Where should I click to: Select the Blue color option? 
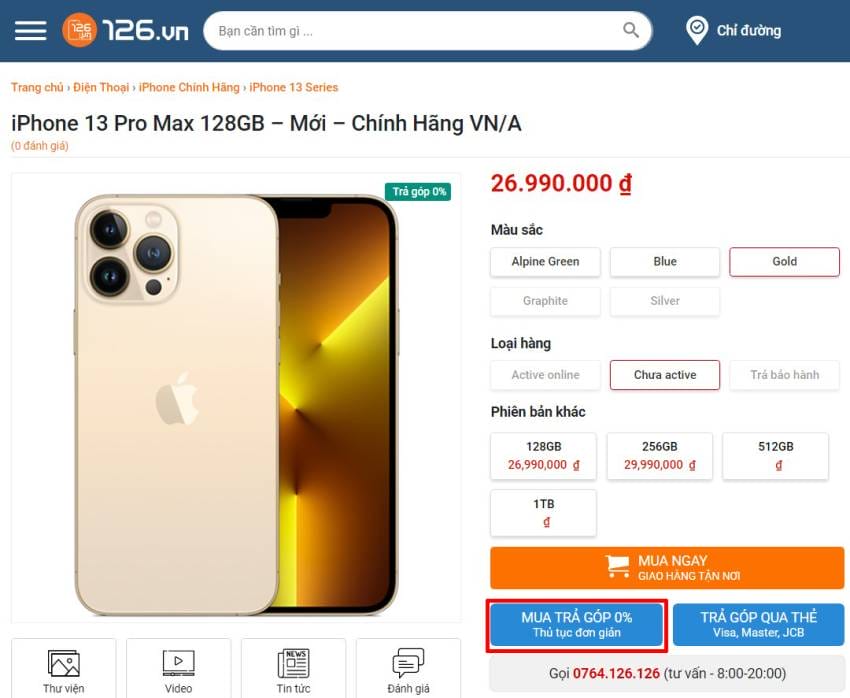[665, 262]
